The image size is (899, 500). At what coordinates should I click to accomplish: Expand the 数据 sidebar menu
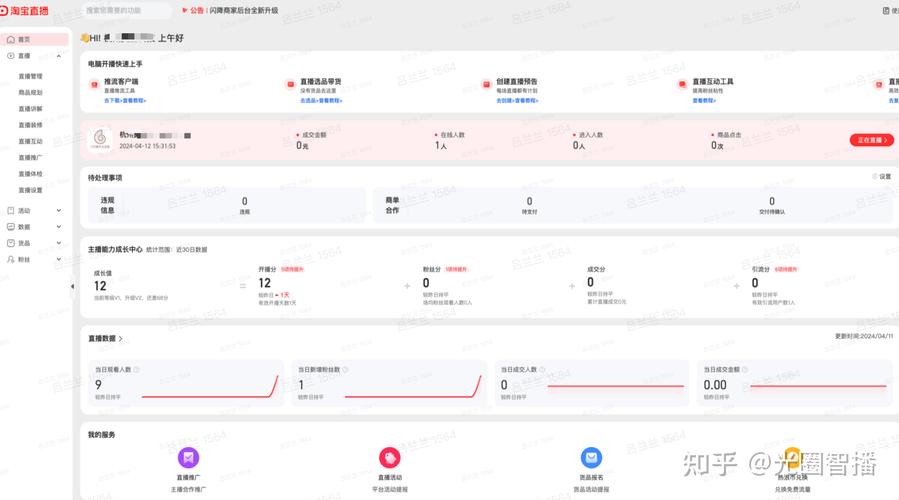(x=59, y=227)
